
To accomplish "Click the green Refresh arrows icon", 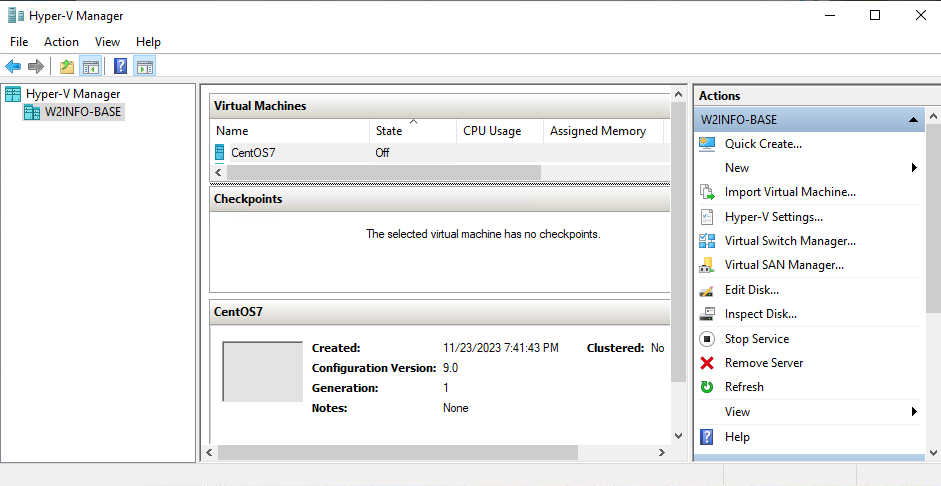I will (x=707, y=387).
